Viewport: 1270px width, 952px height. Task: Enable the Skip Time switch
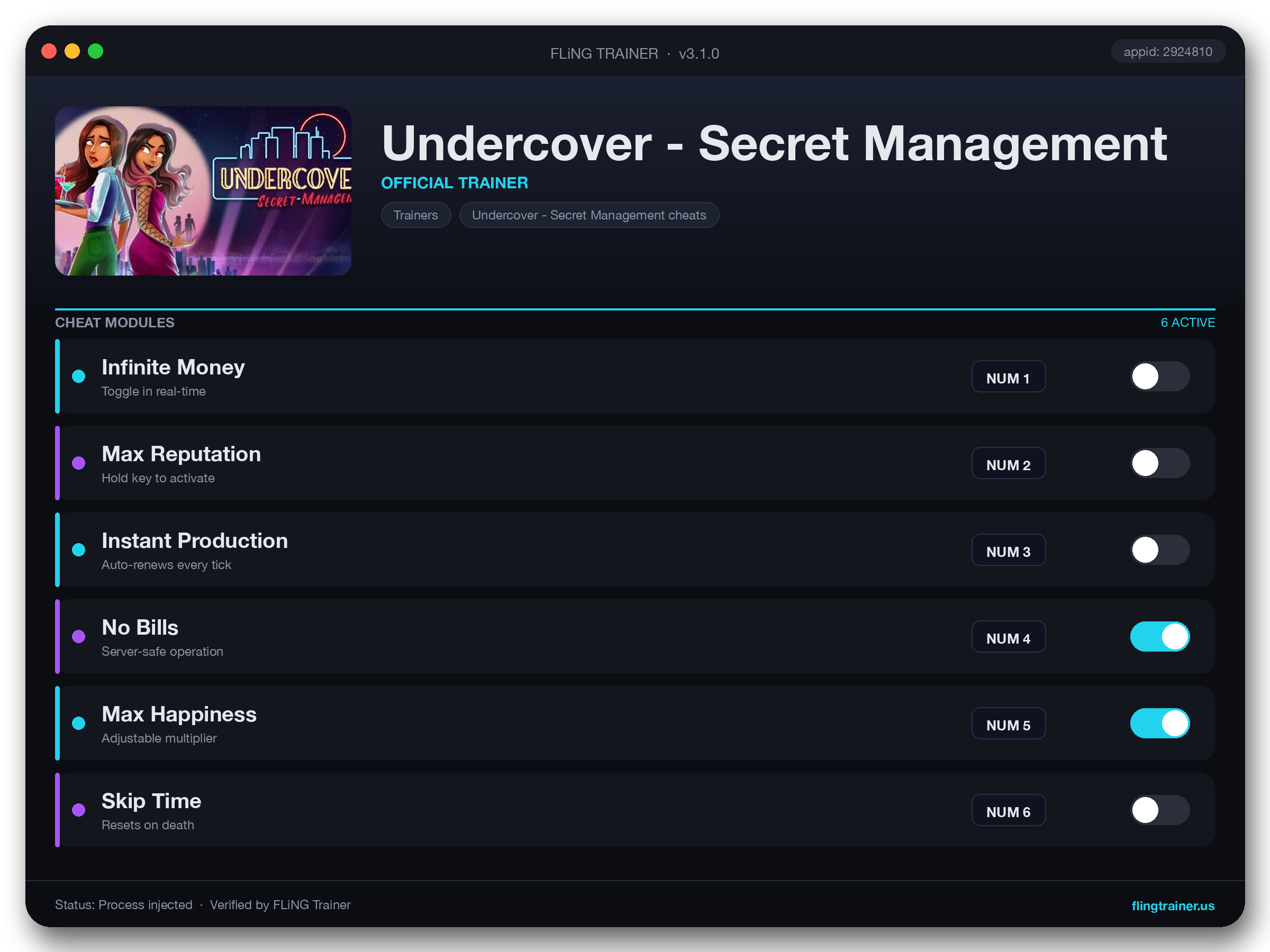tap(1160, 810)
